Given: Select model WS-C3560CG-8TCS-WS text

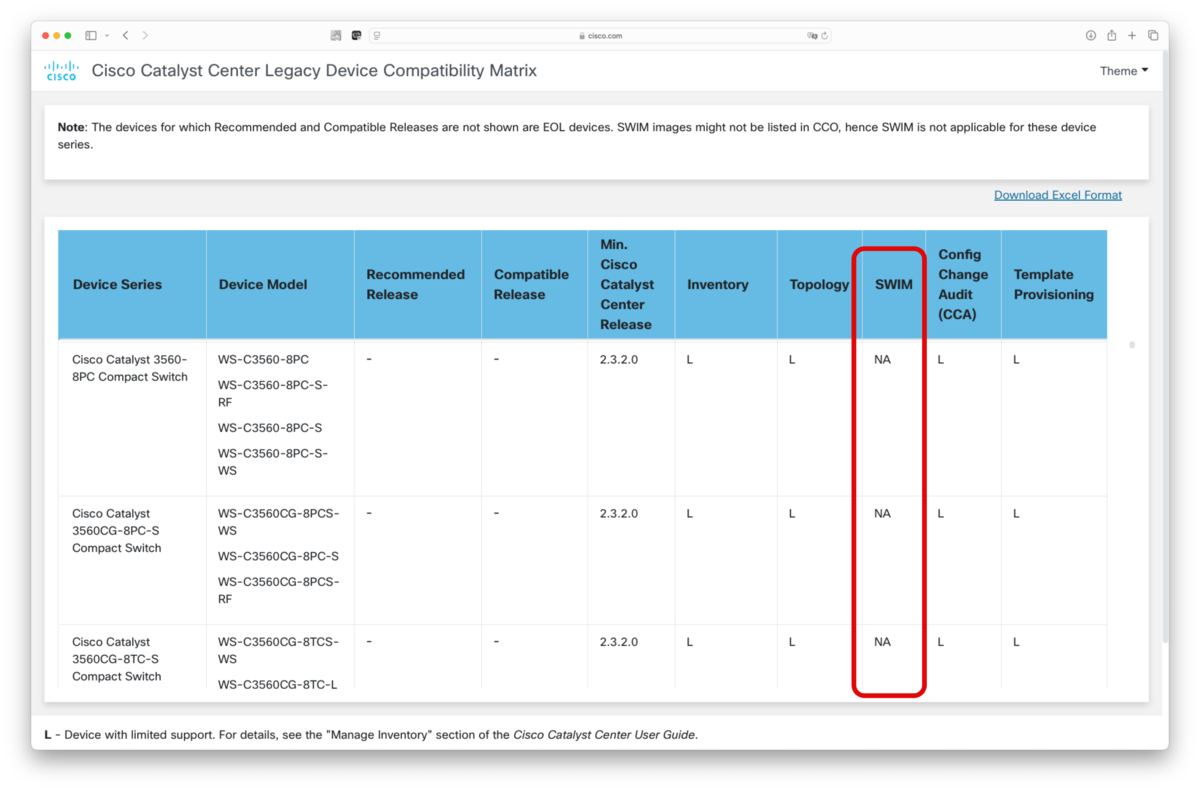Looking at the screenshot, I should point(279,650).
